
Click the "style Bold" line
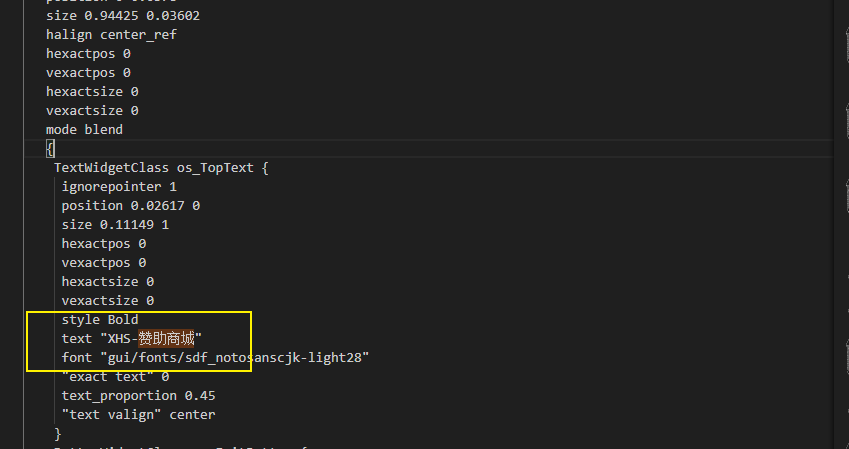click(99, 320)
